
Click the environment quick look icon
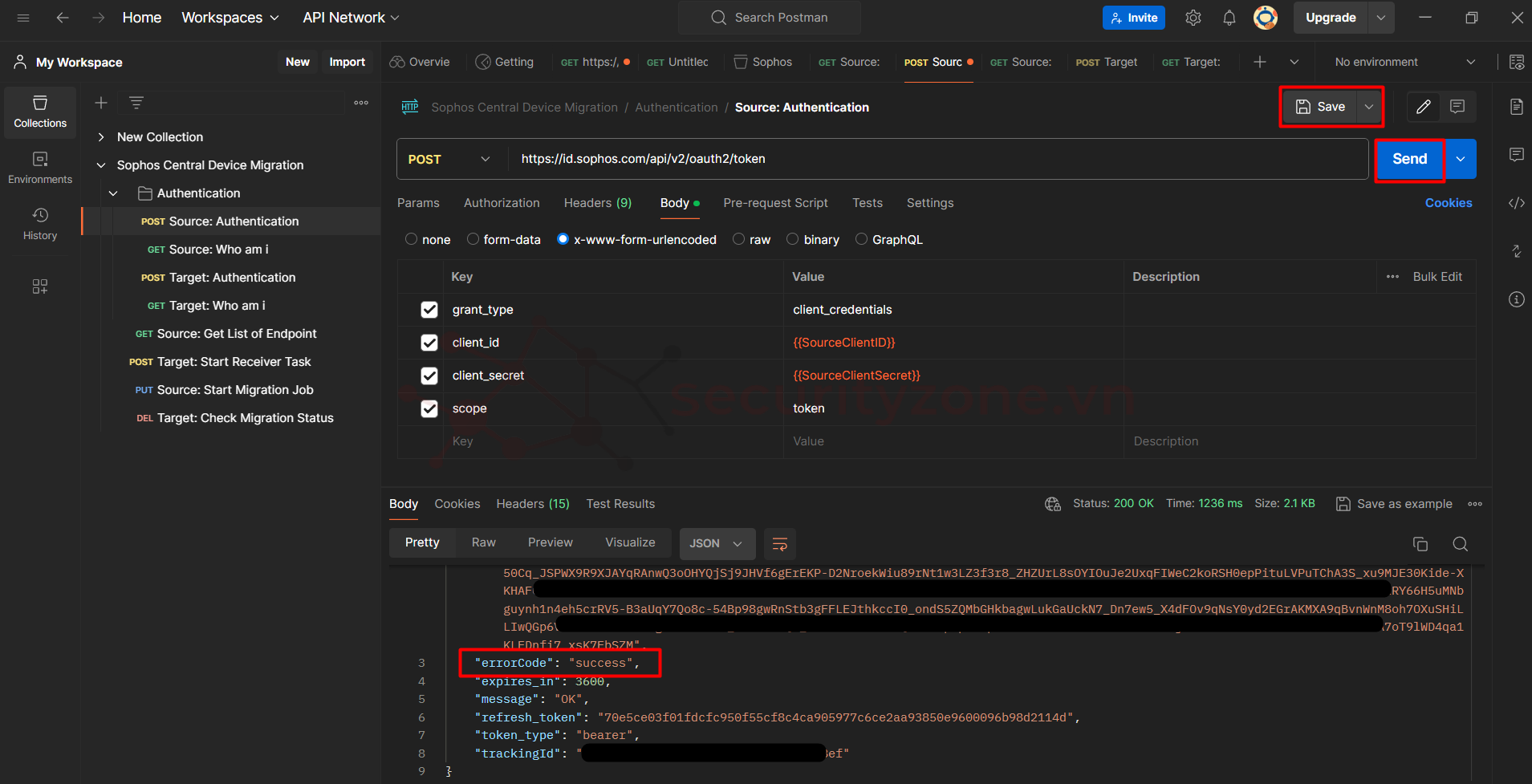[1517, 62]
